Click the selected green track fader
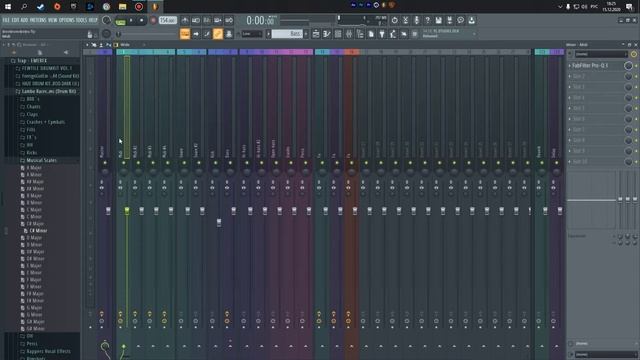The width and height of the screenshot is (640, 360). tap(127, 211)
